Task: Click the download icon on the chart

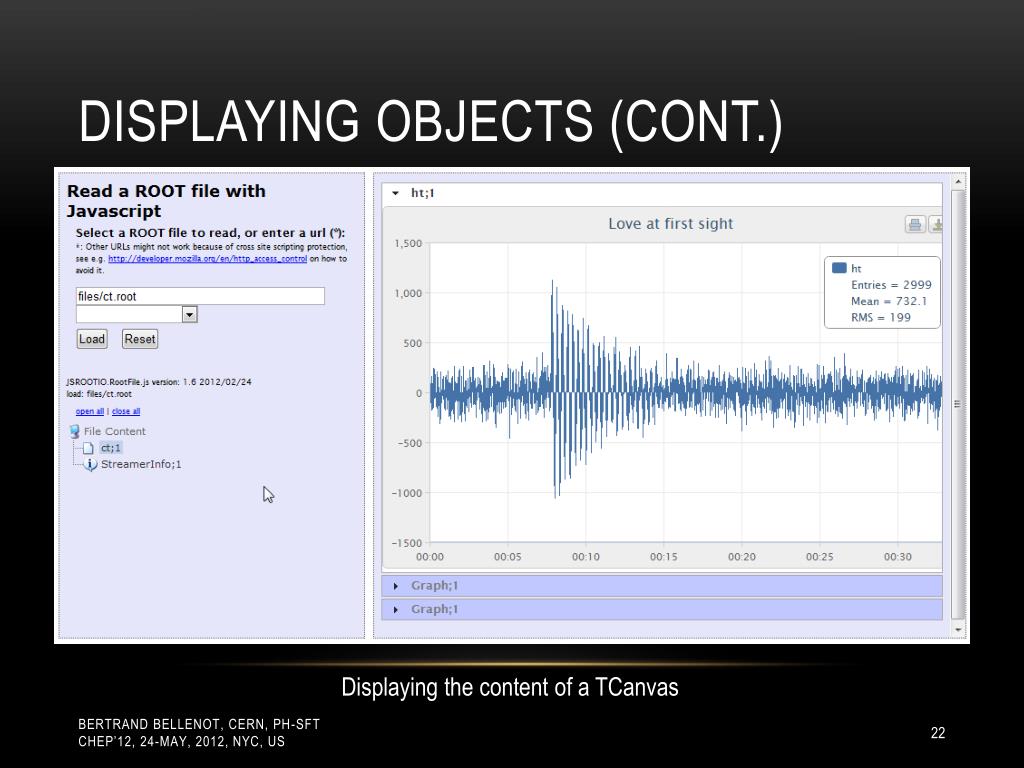Action: (x=935, y=225)
